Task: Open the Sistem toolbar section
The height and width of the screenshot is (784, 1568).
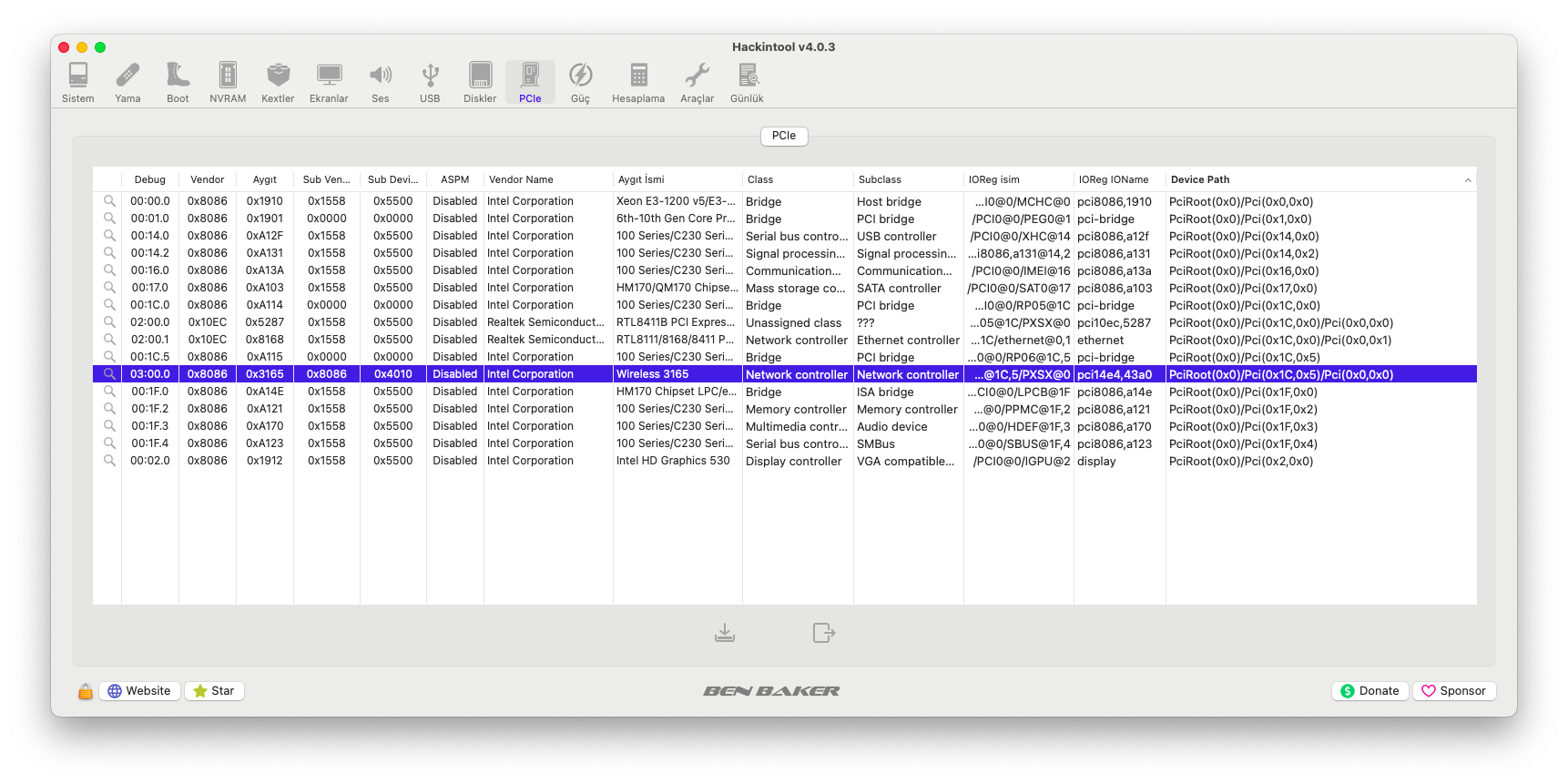Action: pyautogui.click(x=78, y=82)
